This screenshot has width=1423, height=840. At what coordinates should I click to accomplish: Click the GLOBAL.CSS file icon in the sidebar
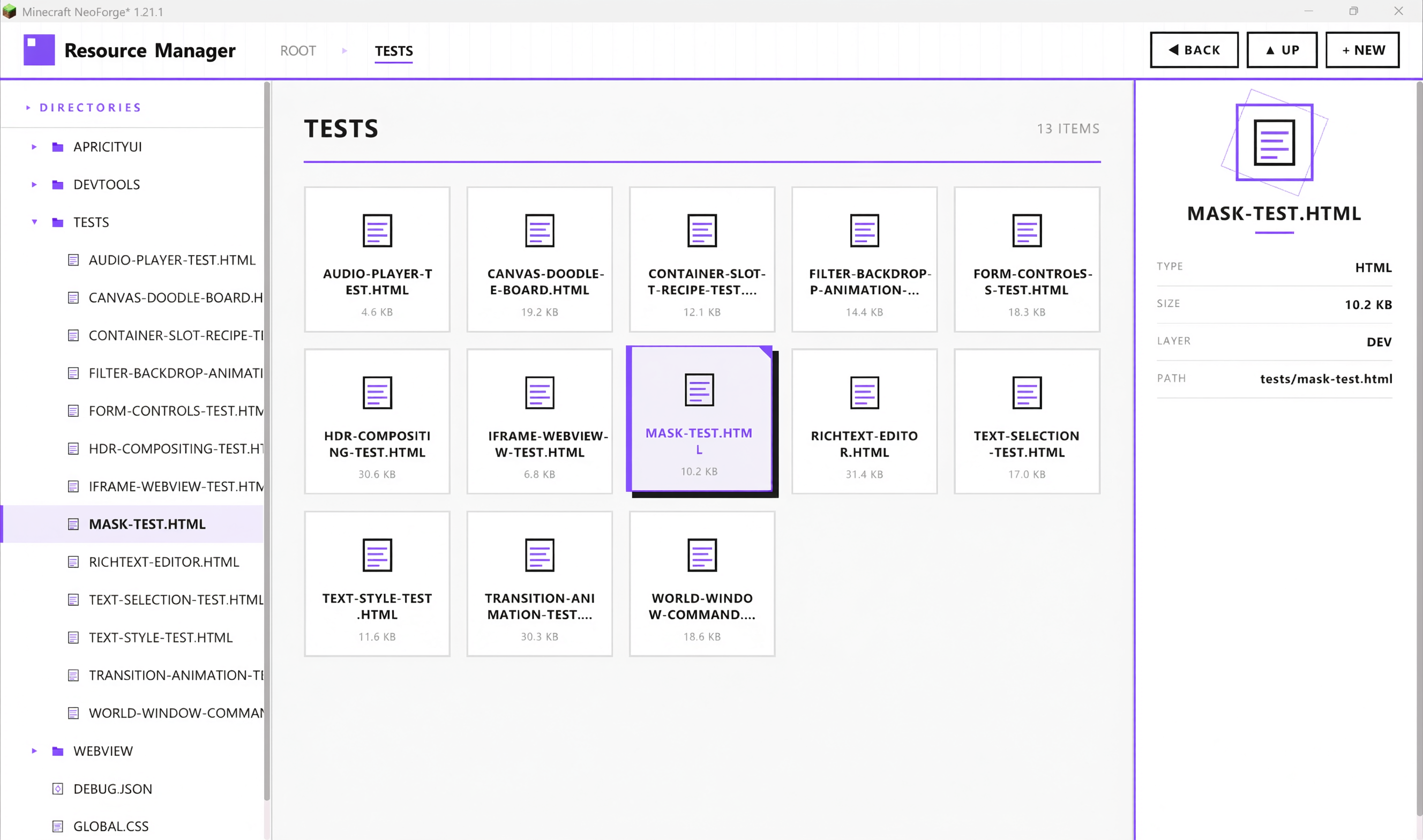pos(58,827)
